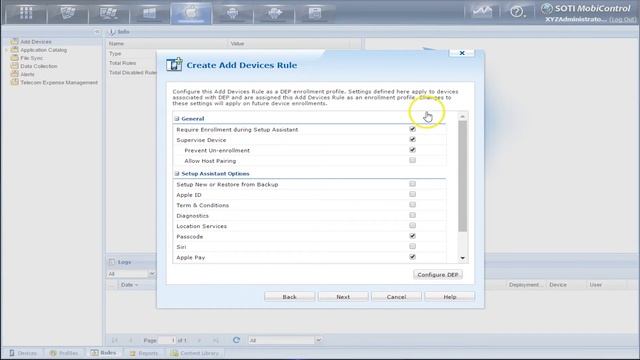Uncheck the Apple Pay checkbox
This screenshot has width=640, height=360.
coord(413,257)
